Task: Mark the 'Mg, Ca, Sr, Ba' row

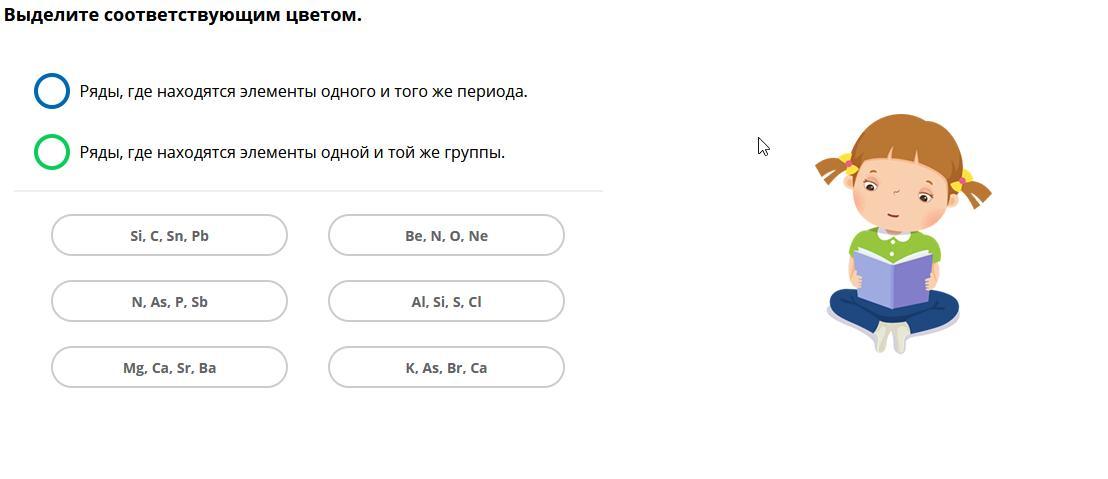Action: coord(169,368)
